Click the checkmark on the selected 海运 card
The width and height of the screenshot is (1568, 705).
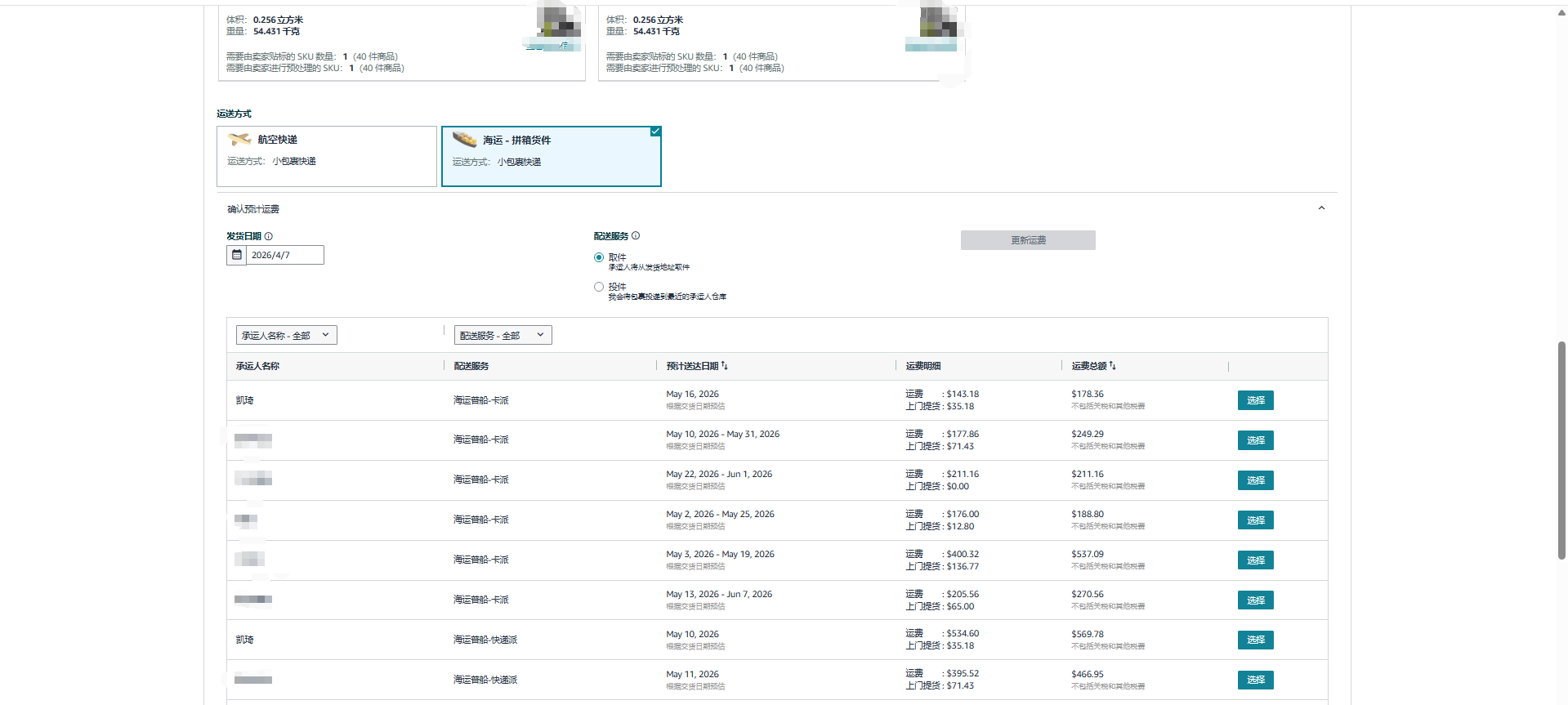(655, 132)
